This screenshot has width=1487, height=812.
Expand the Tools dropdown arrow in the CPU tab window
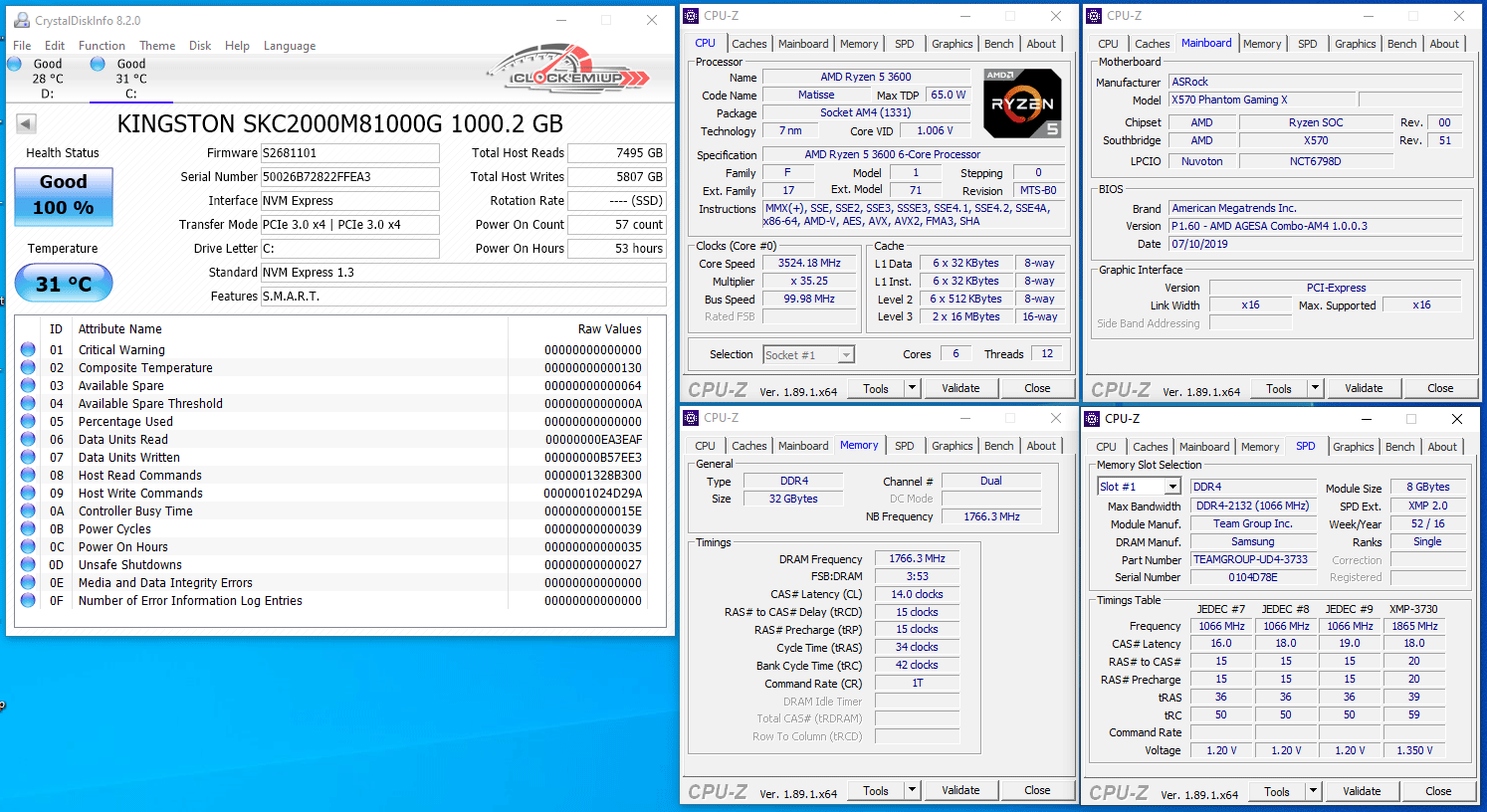(x=912, y=388)
